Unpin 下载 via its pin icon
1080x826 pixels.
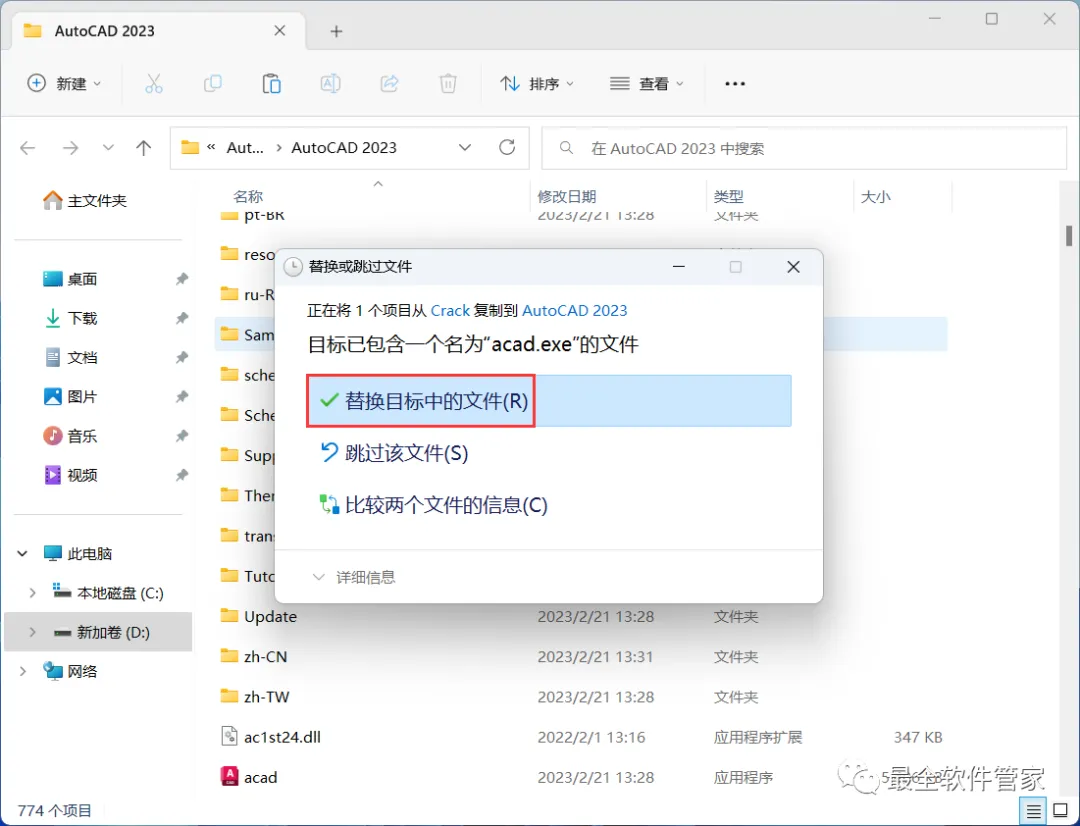point(181,318)
